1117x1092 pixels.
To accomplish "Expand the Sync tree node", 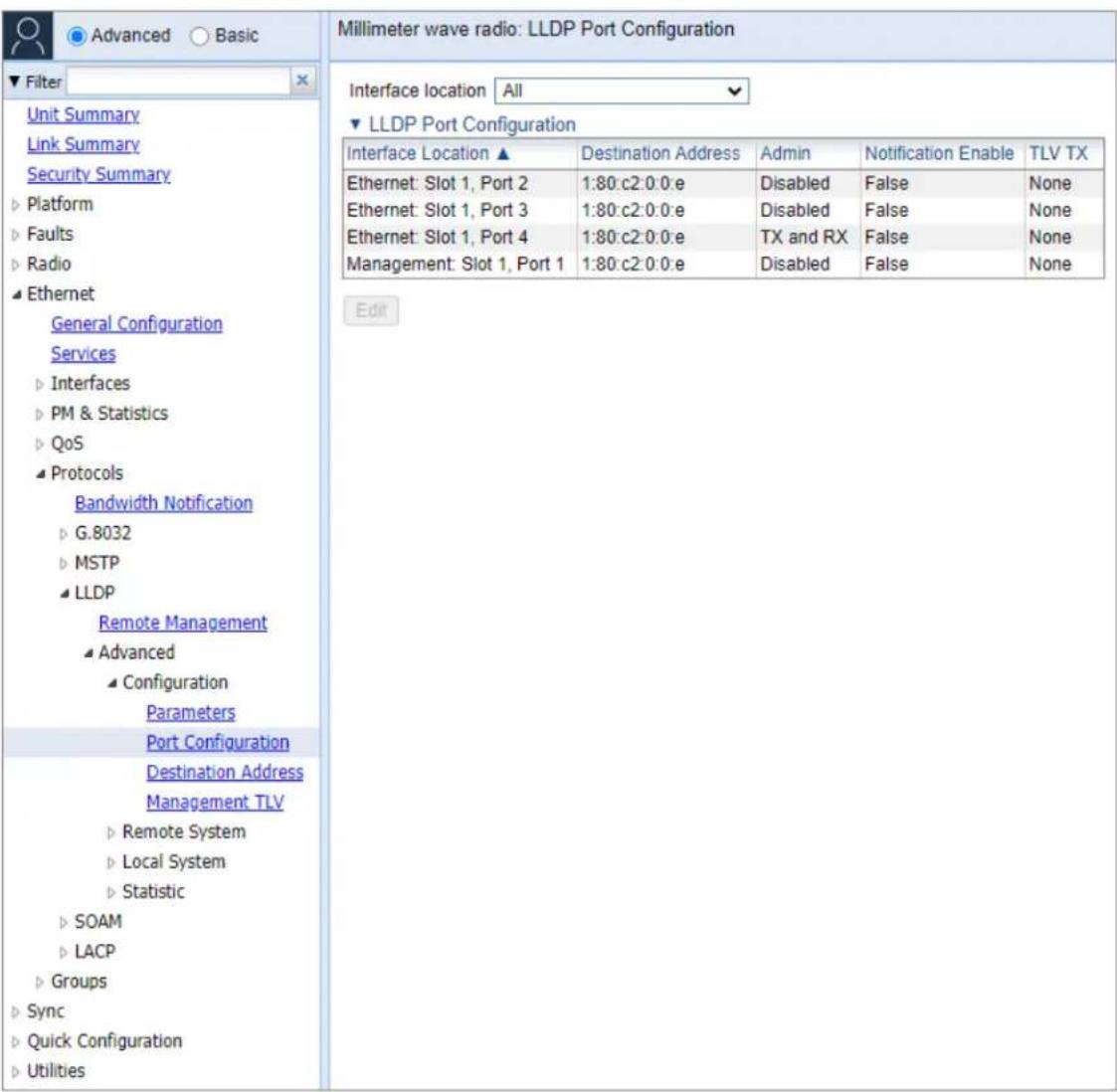I will point(16,1012).
